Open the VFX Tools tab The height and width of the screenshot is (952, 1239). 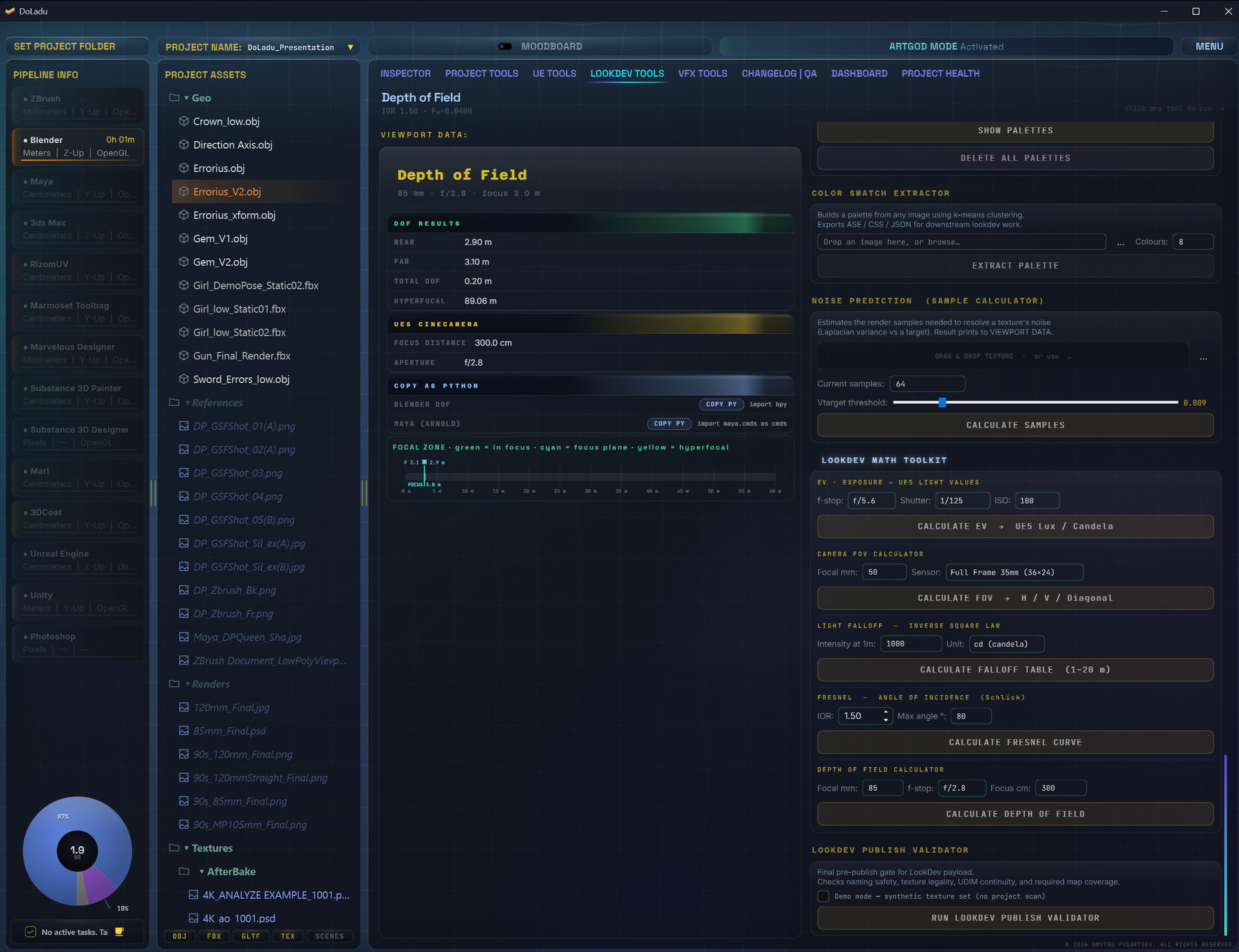coord(703,74)
